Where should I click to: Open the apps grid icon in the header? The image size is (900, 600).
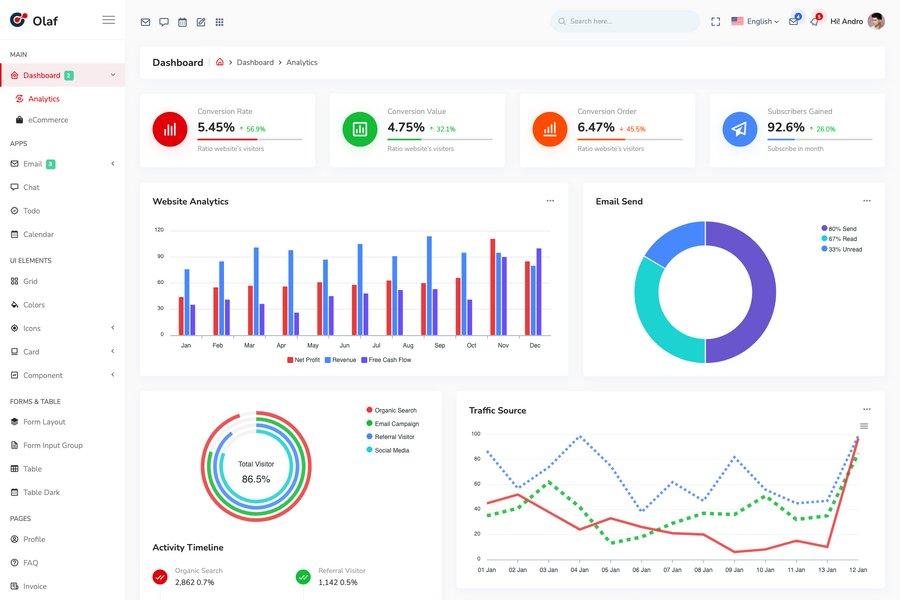click(x=218, y=21)
